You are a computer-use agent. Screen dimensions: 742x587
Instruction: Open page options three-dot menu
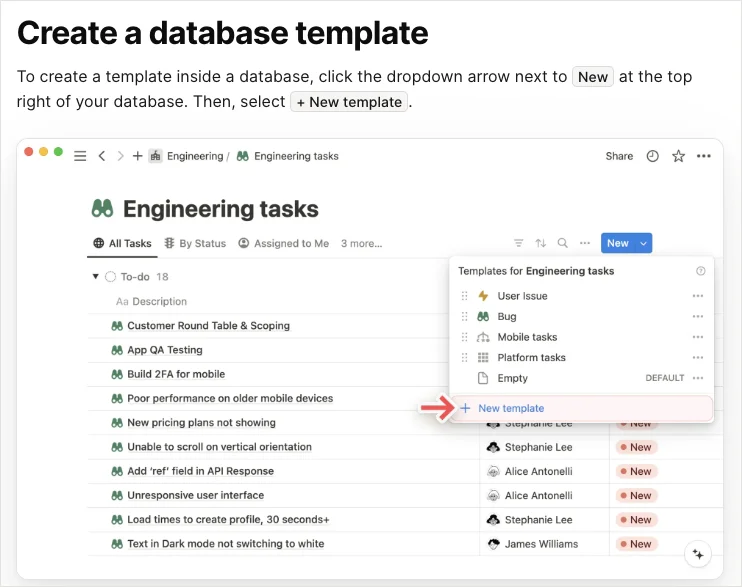click(704, 156)
